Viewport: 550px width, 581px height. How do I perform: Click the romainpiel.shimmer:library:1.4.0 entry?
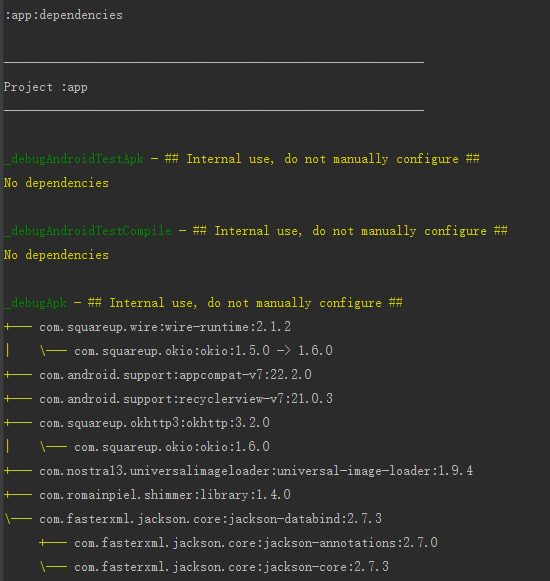(165, 495)
